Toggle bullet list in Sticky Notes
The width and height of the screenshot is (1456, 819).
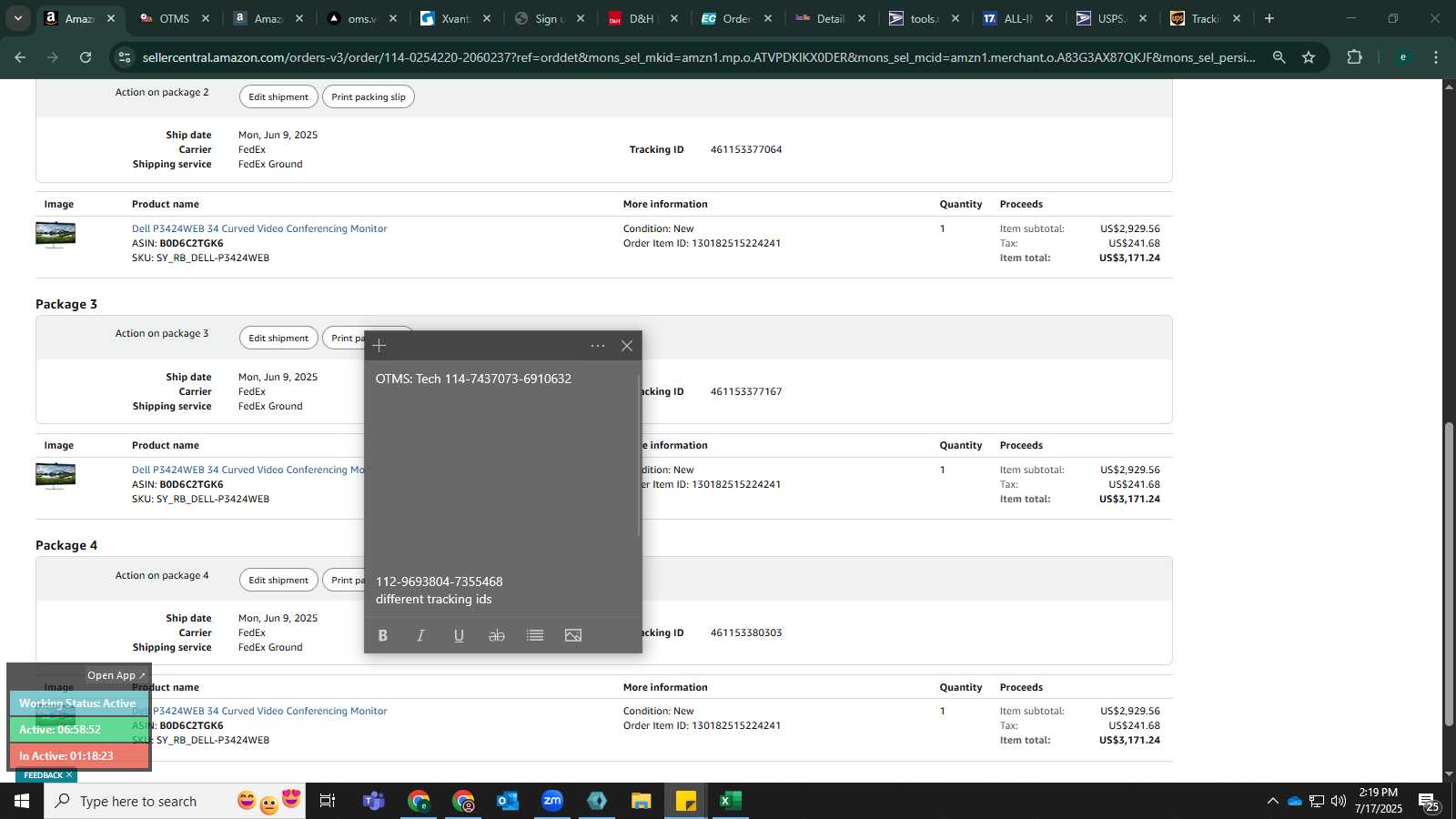click(535, 635)
